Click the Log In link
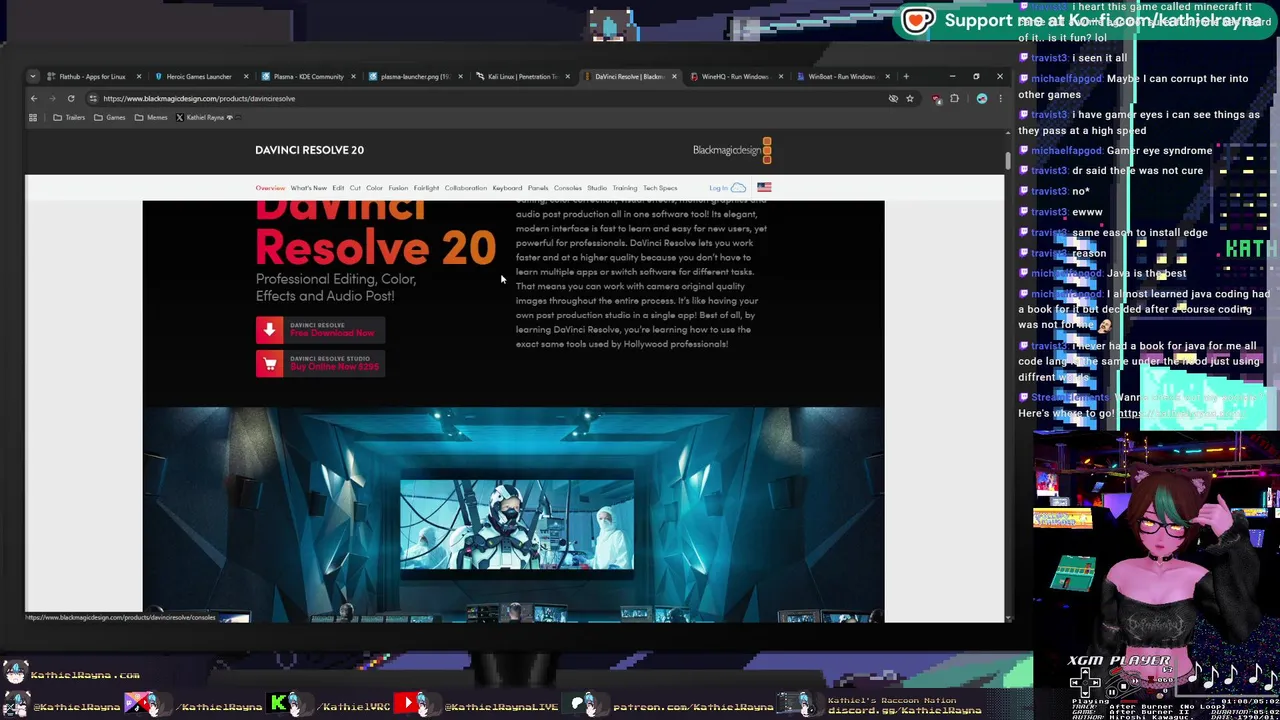The width and height of the screenshot is (1280, 720). (718, 188)
